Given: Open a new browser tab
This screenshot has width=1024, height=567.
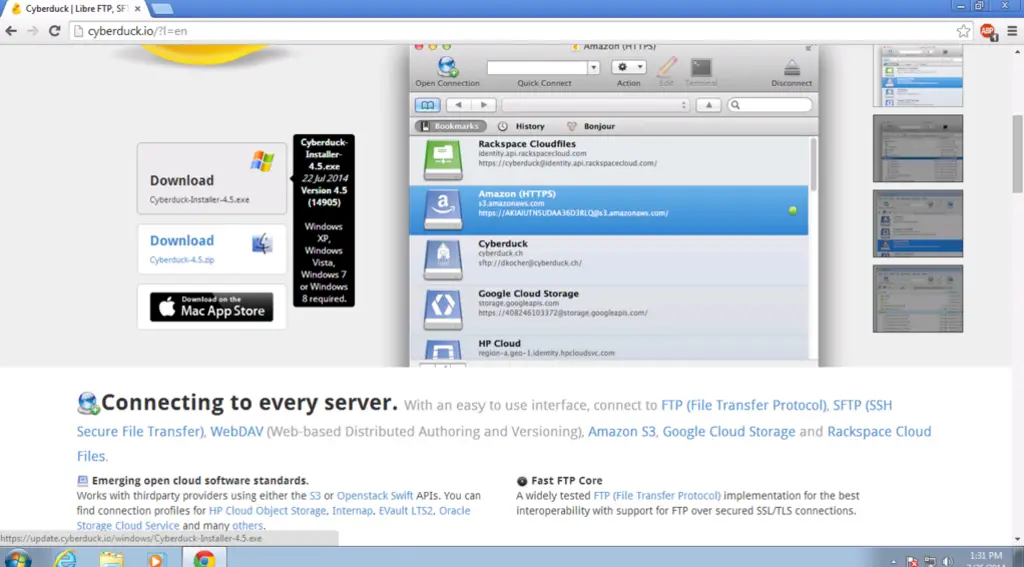Looking at the screenshot, I should pyautogui.click(x=161, y=9).
